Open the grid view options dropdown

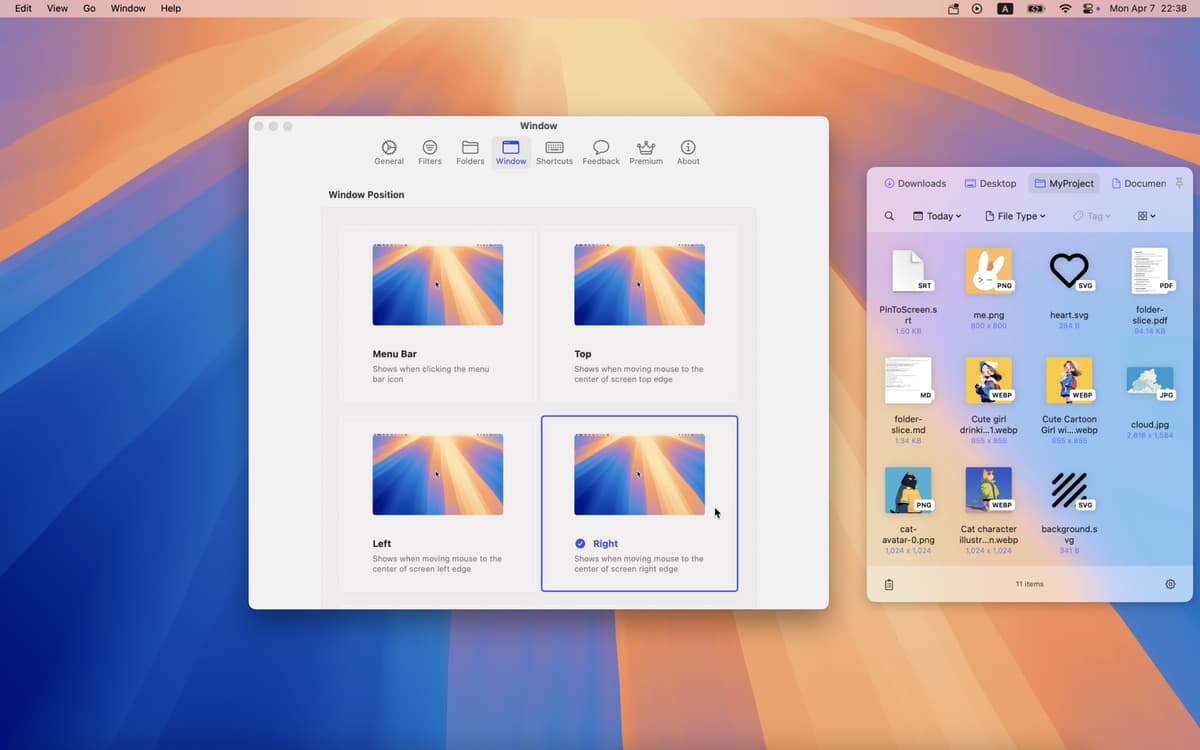coord(1146,216)
